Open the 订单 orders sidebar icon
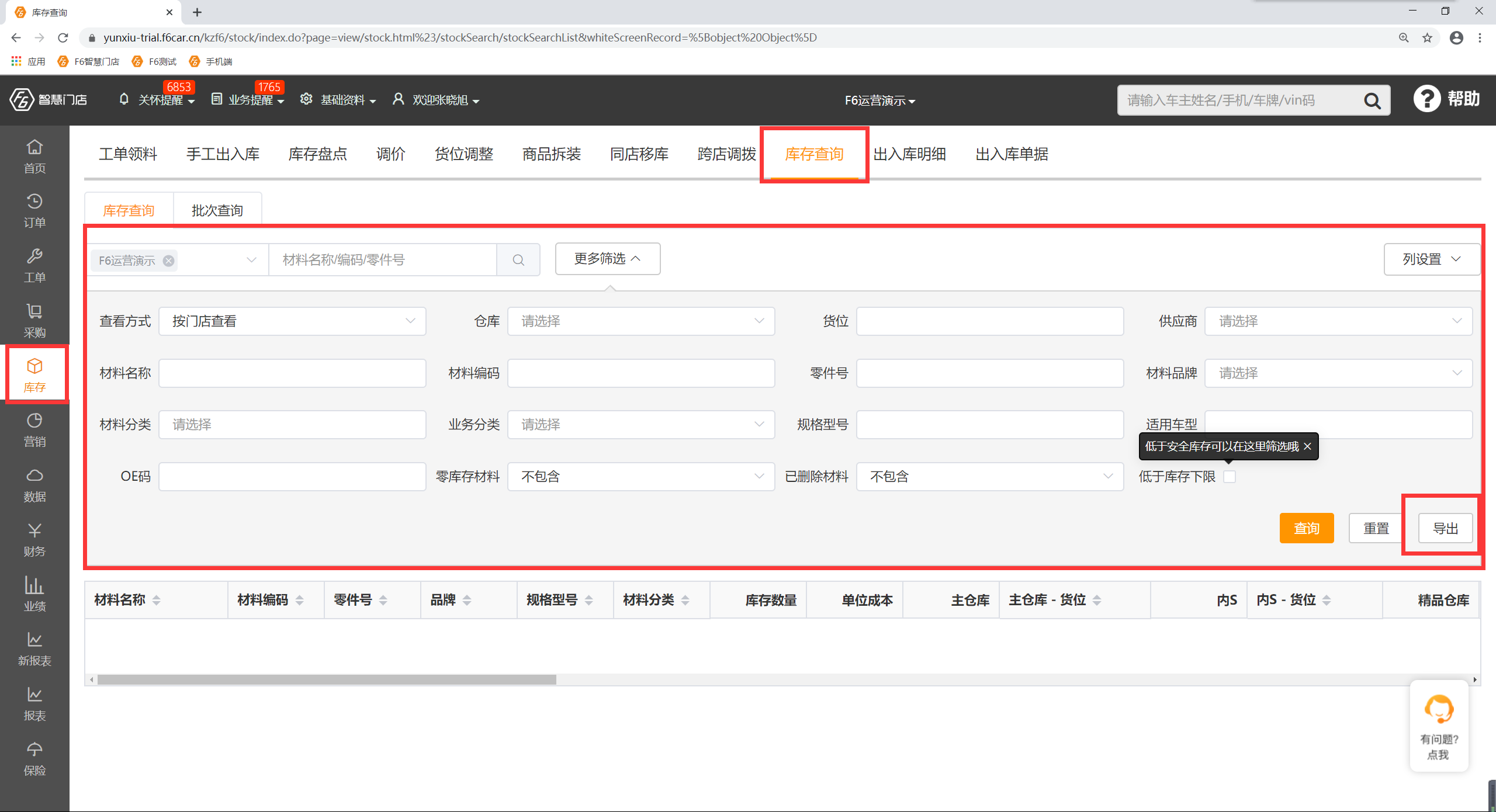 (34, 211)
